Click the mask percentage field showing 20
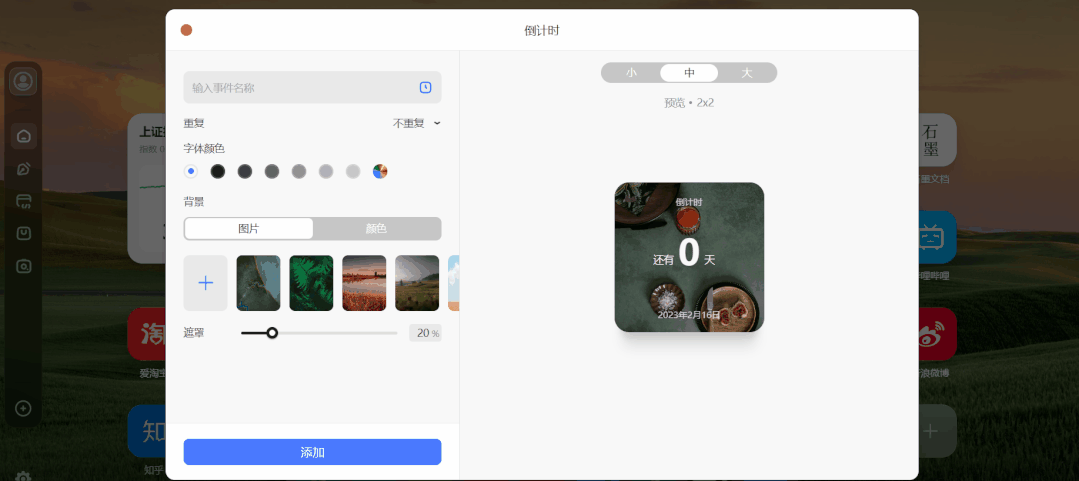Viewport: 1079px width, 481px height. coord(425,333)
